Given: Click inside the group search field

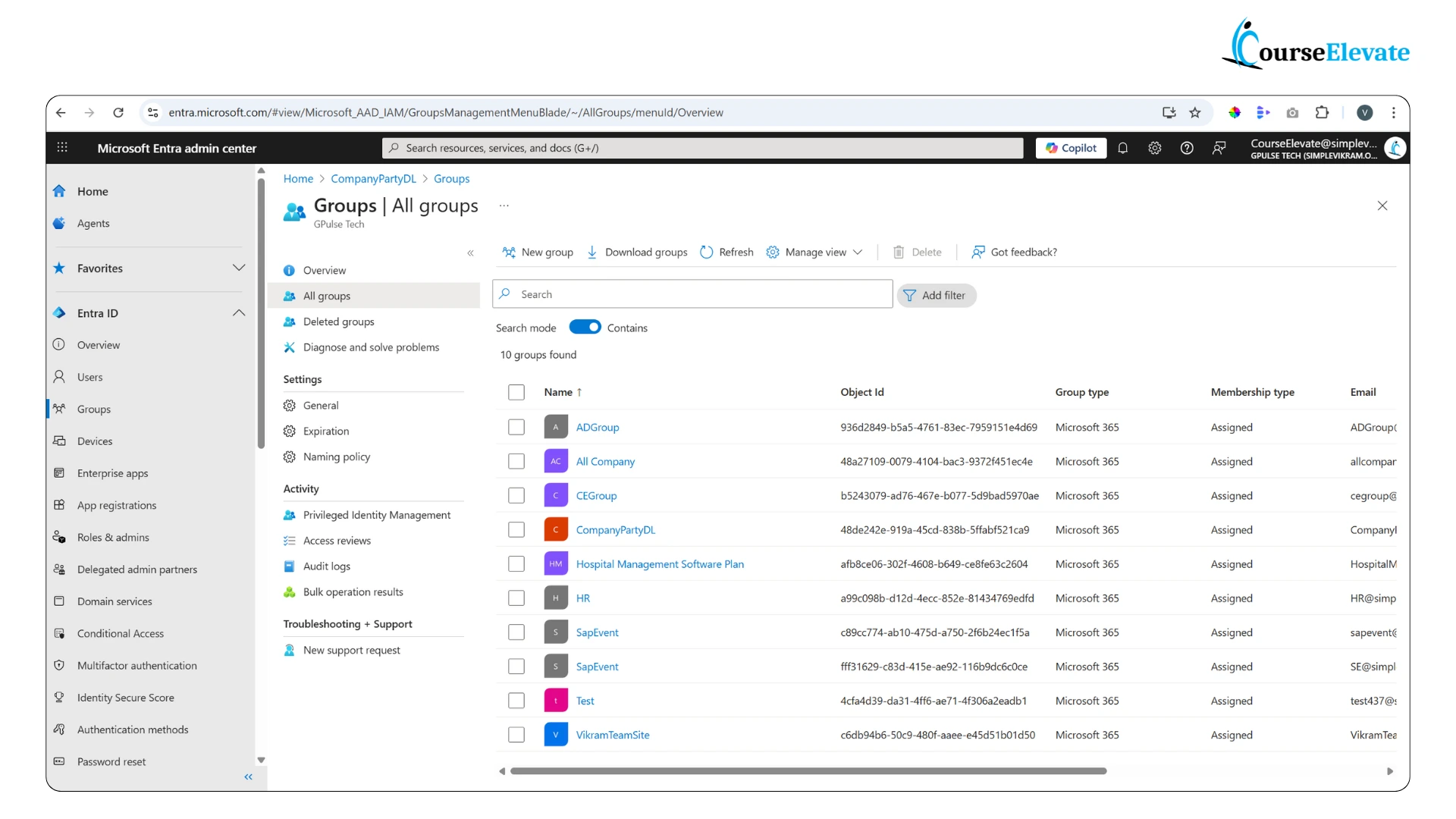Looking at the screenshot, I should pyautogui.click(x=690, y=293).
